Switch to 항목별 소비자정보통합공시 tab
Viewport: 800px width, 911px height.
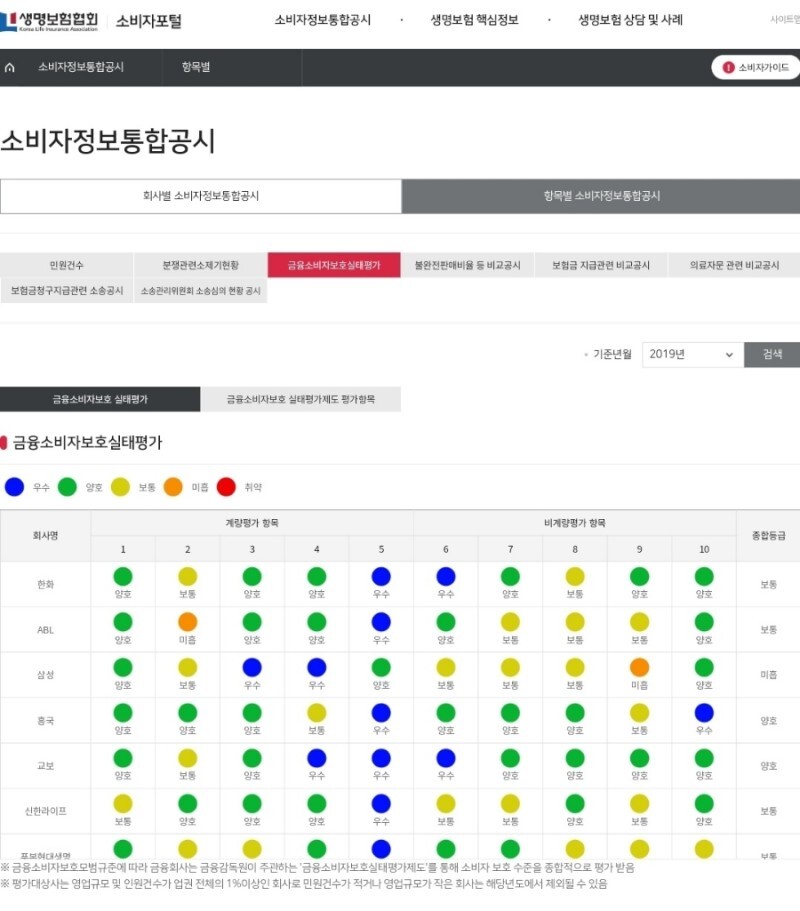(601, 196)
